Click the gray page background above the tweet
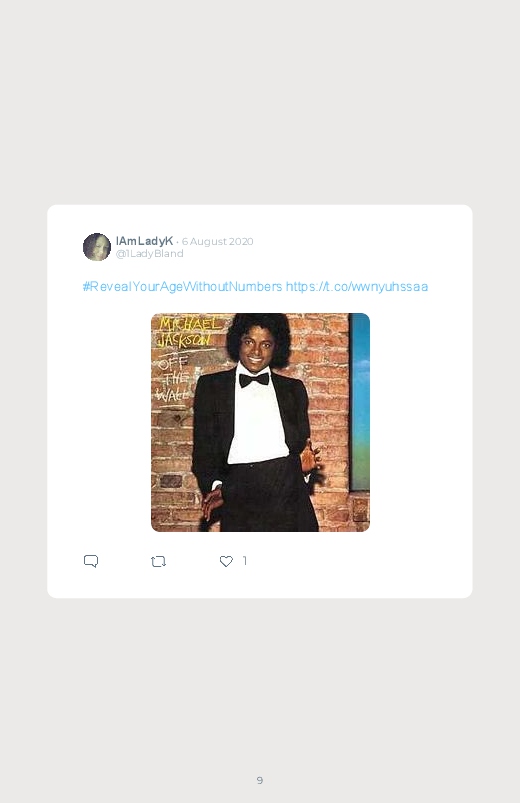 tap(260, 102)
